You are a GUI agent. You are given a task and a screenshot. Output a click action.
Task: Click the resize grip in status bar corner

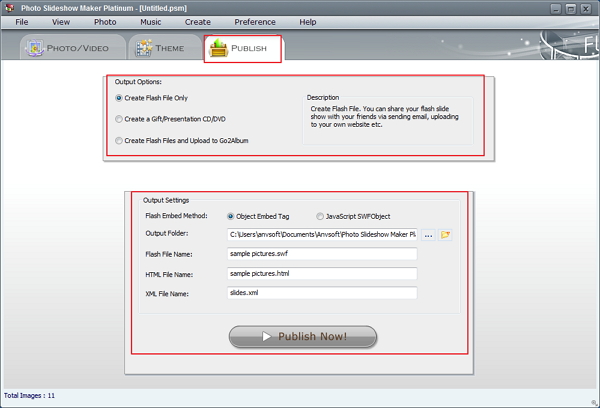point(595,403)
